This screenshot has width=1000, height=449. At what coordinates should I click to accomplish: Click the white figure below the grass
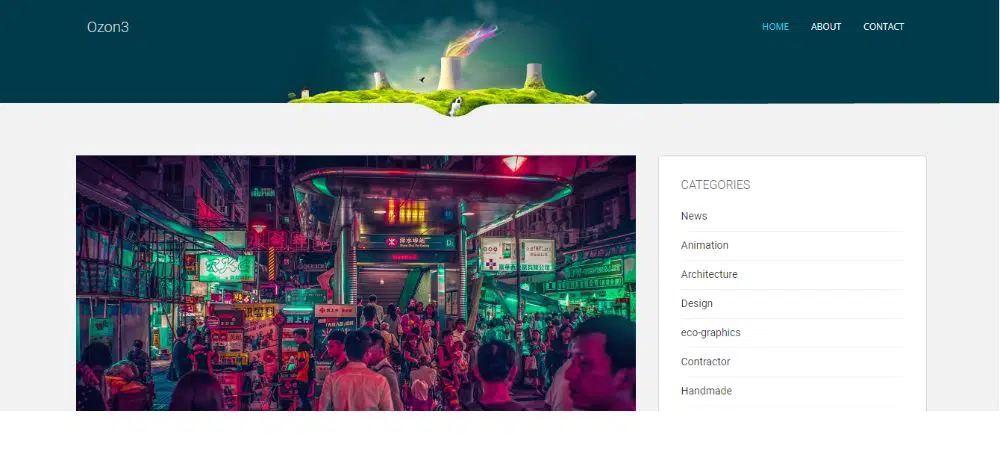coord(455,106)
